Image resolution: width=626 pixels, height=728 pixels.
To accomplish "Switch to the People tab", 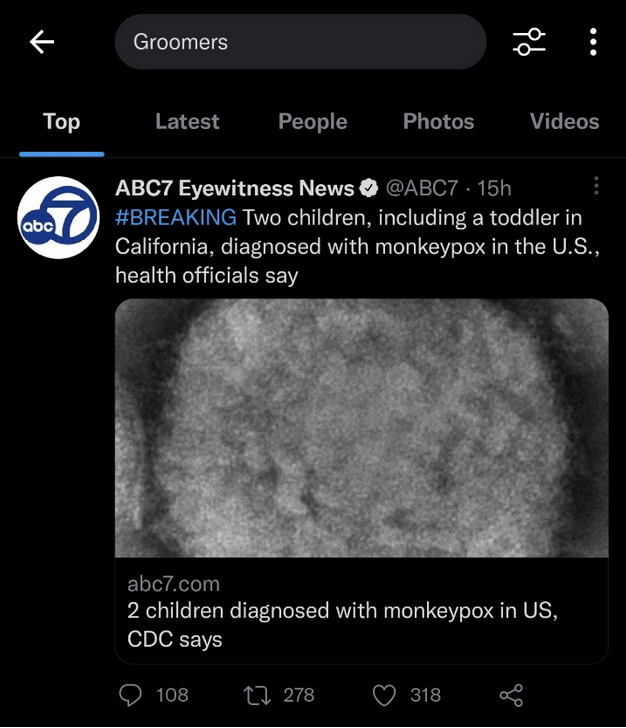I will 313,122.
